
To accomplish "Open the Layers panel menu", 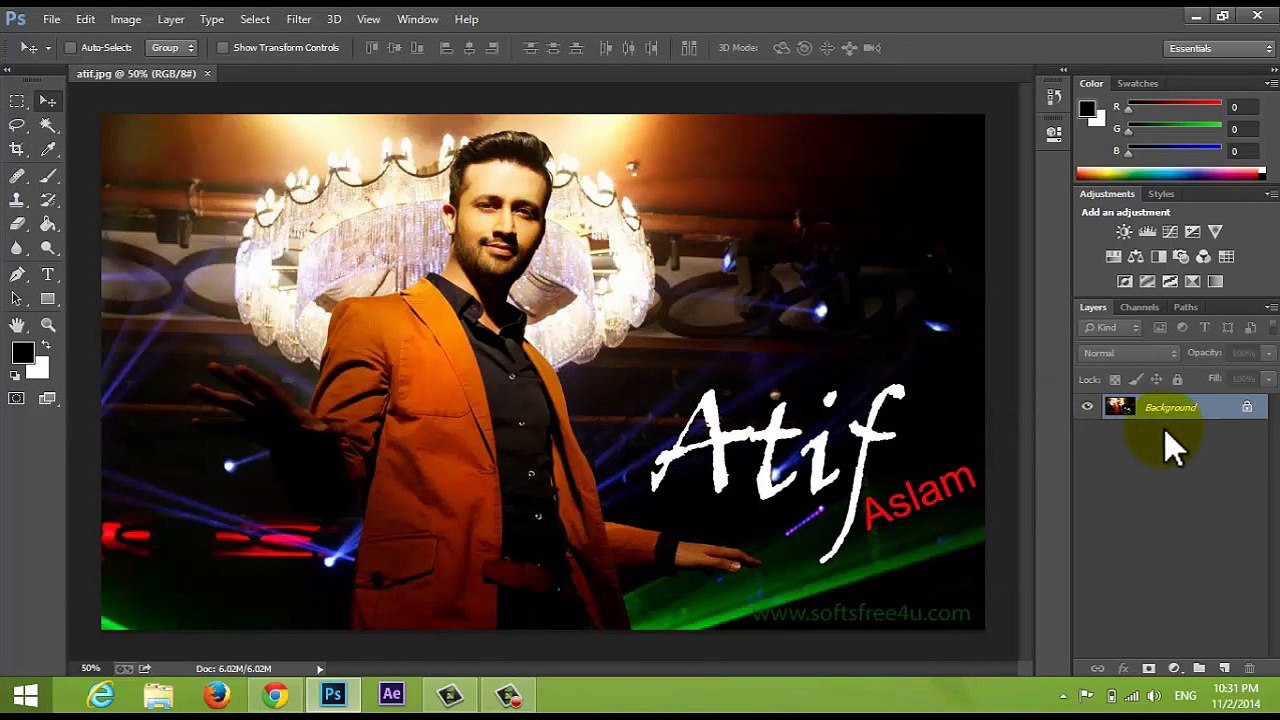I will point(1270,307).
